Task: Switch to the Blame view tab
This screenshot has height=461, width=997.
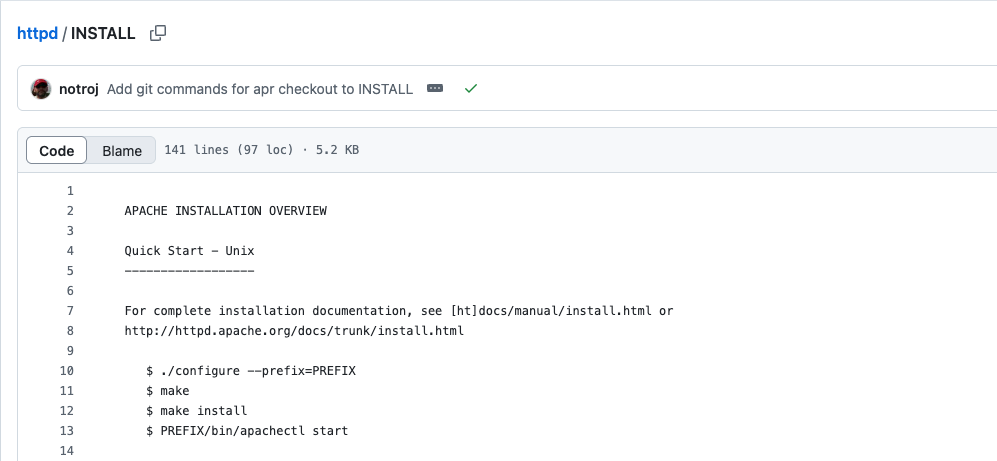Action: pyautogui.click(x=122, y=151)
